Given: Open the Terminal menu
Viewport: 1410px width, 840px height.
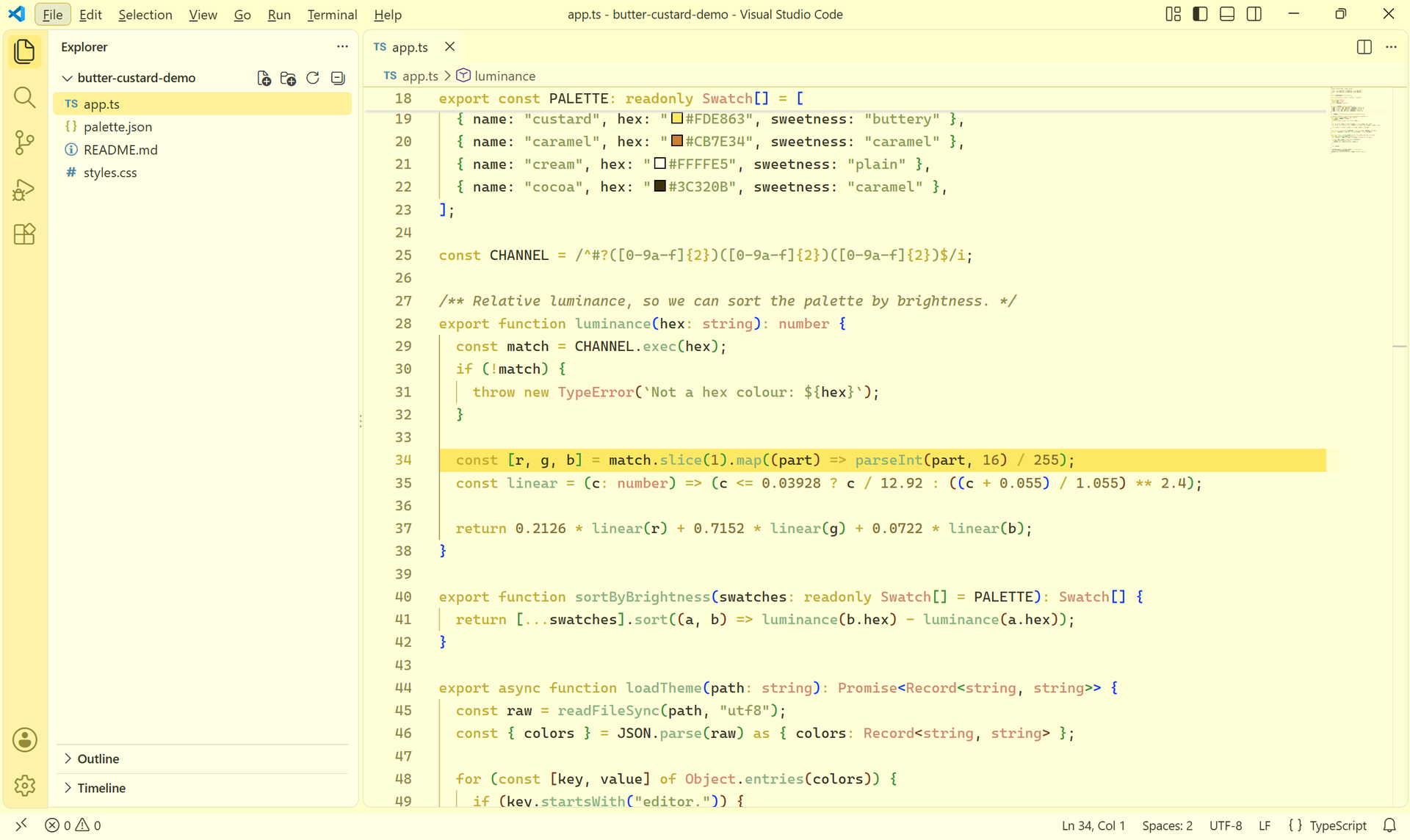Looking at the screenshot, I should tap(332, 15).
